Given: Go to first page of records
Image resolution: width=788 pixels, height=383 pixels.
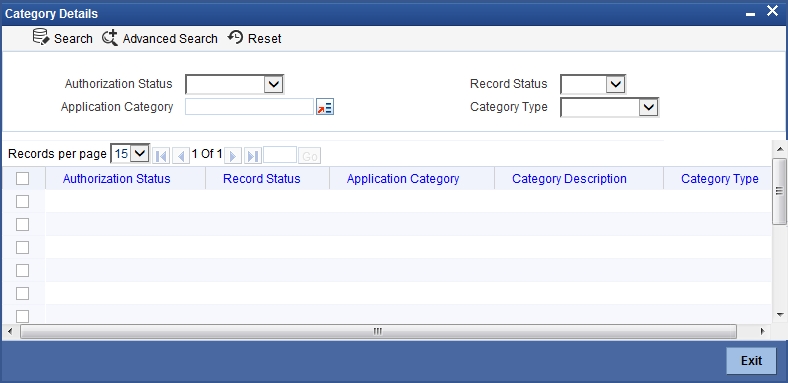Looking at the screenshot, I should pos(161,156).
